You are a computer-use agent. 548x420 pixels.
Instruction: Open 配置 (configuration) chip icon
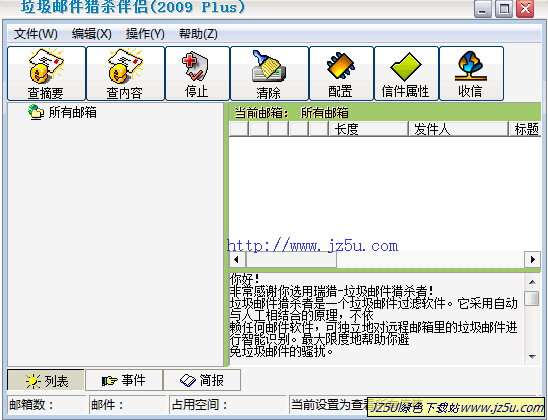coord(341,73)
